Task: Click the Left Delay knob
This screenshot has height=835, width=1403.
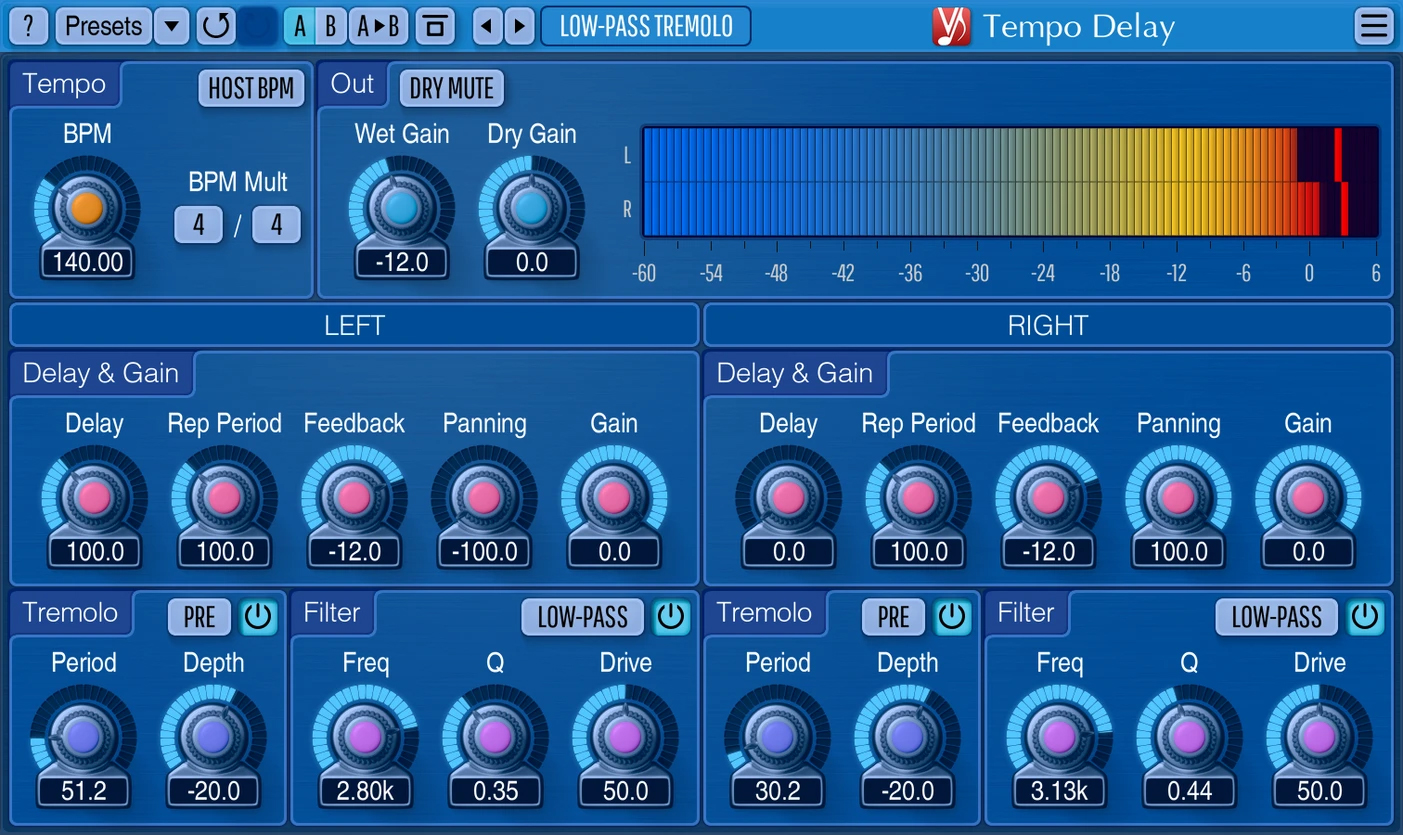Action: [94, 497]
